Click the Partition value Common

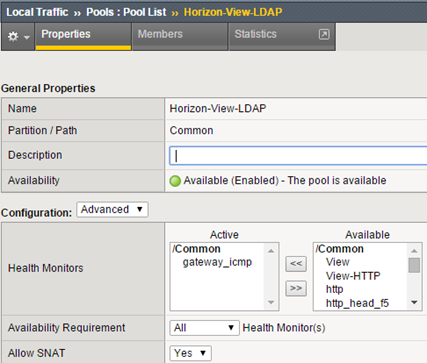point(191,130)
